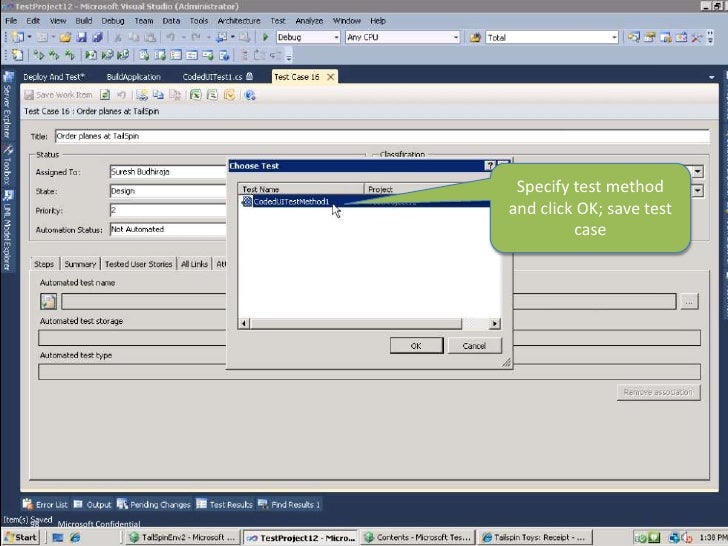Open the document tabs list dropdown arrow

(711, 77)
